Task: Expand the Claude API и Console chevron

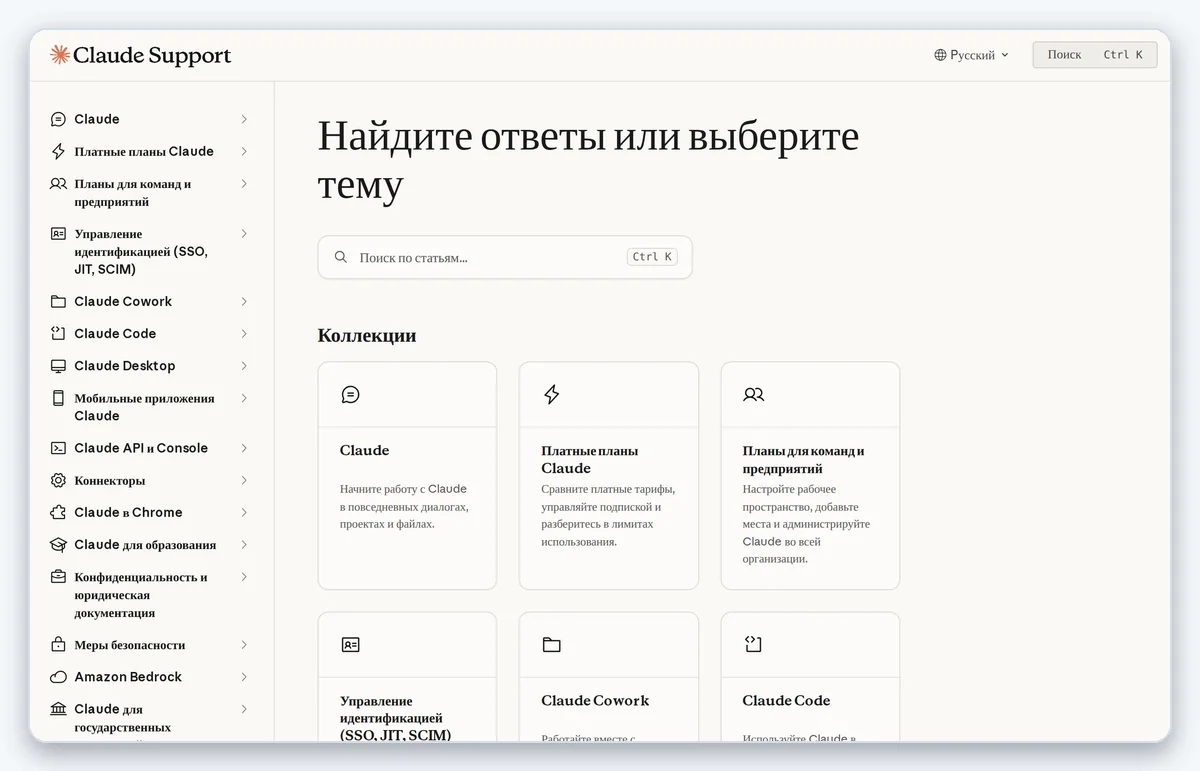Action: (244, 448)
